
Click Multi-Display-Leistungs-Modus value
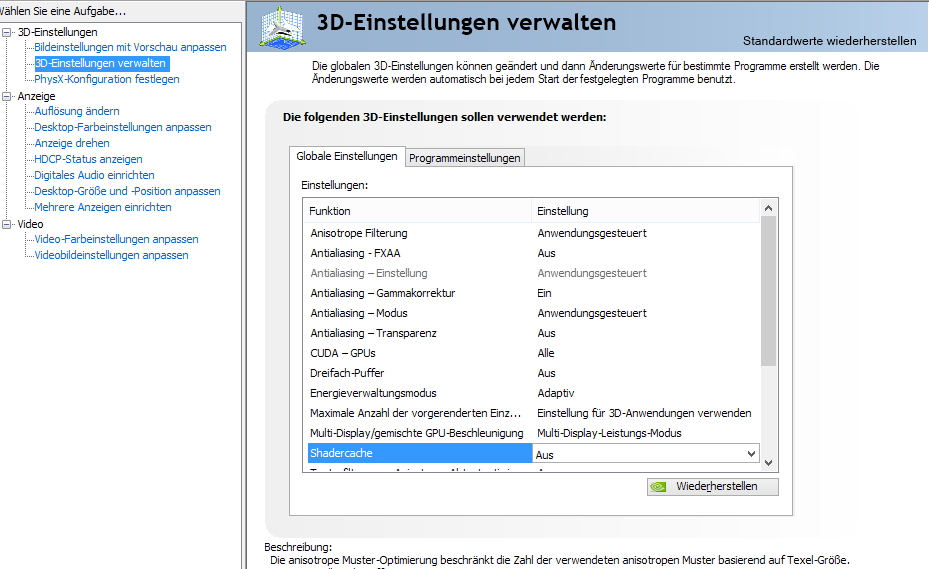pyautogui.click(x=609, y=433)
